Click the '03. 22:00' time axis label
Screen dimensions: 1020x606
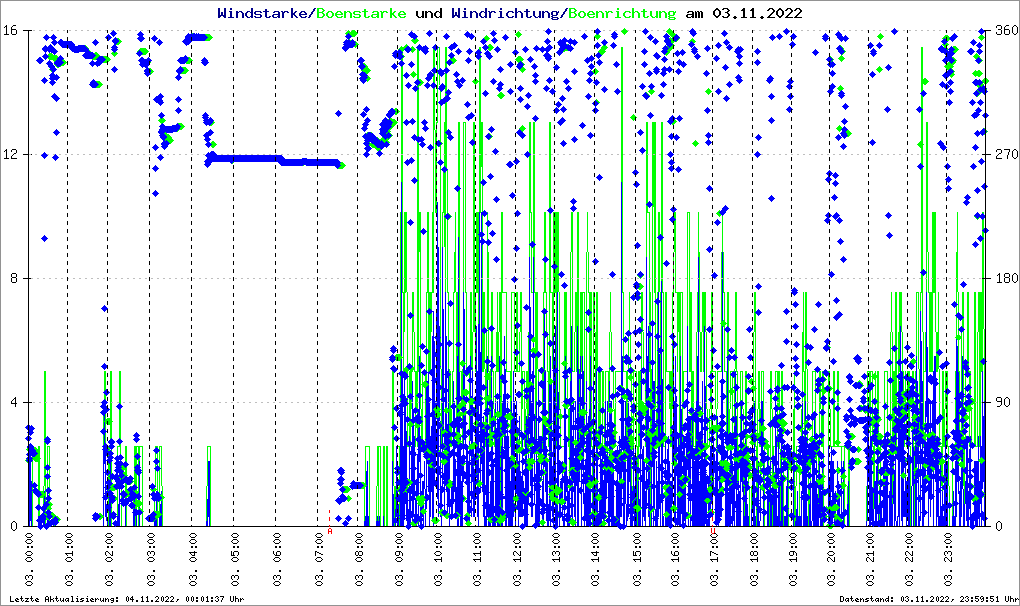tap(909, 559)
